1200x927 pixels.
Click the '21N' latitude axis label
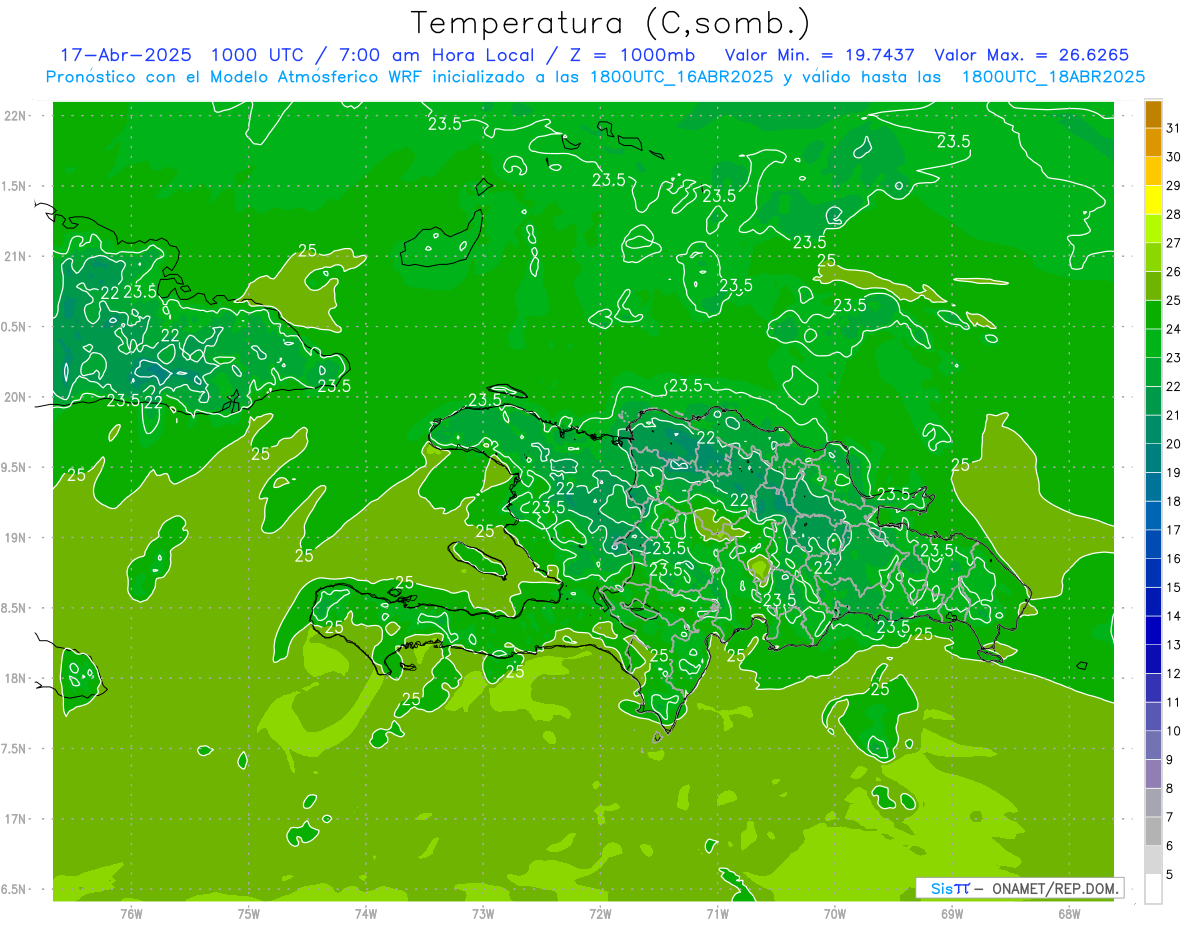pyautogui.click(x=16, y=256)
